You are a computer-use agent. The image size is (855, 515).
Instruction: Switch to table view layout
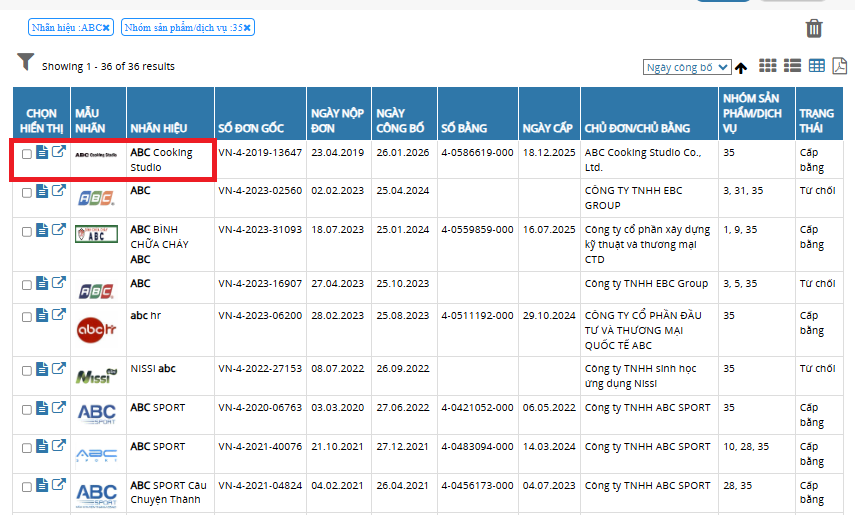pyautogui.click(x=816, y=66)
